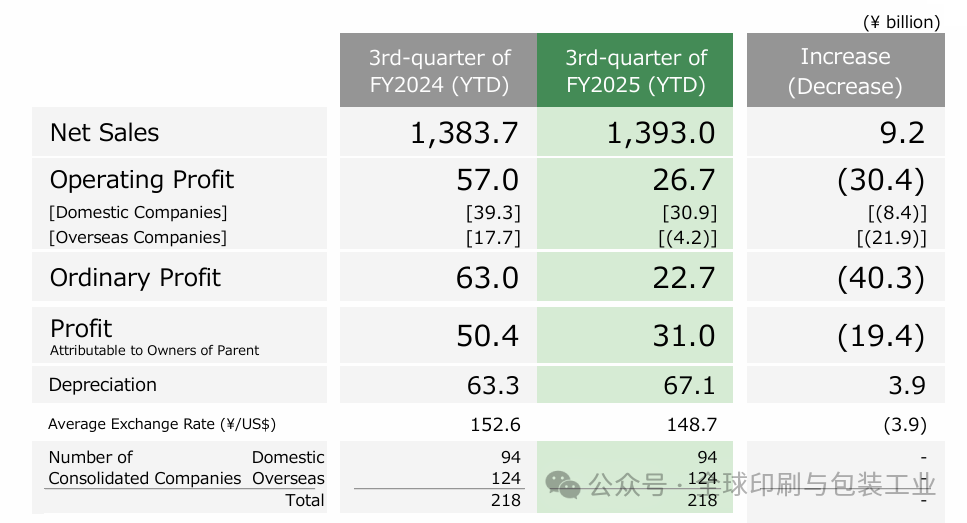The width and height of the screenshot is (967, 523).
Task: Select the green FY2025 (YTD) column header
Action: pyautogui.click(x=635, y=71)
